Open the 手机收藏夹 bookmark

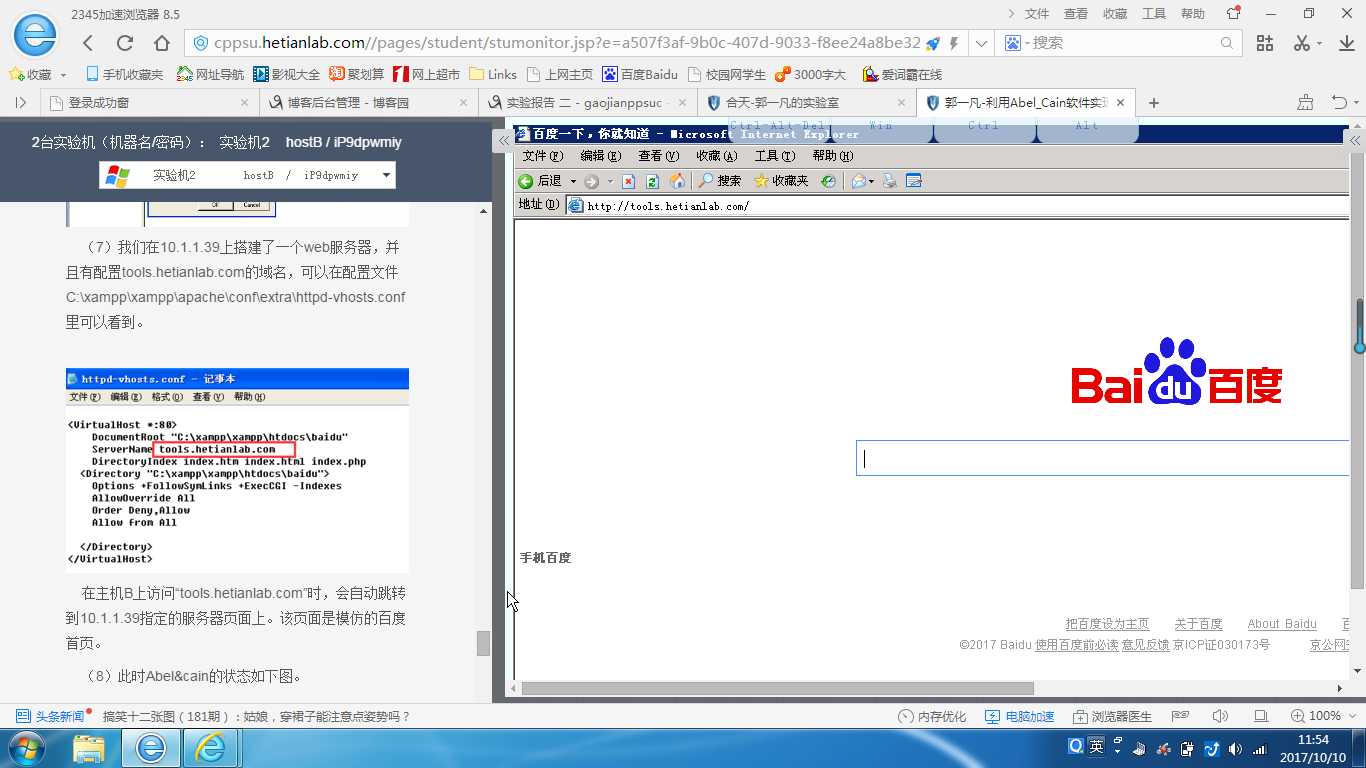(x=124, y=74)
